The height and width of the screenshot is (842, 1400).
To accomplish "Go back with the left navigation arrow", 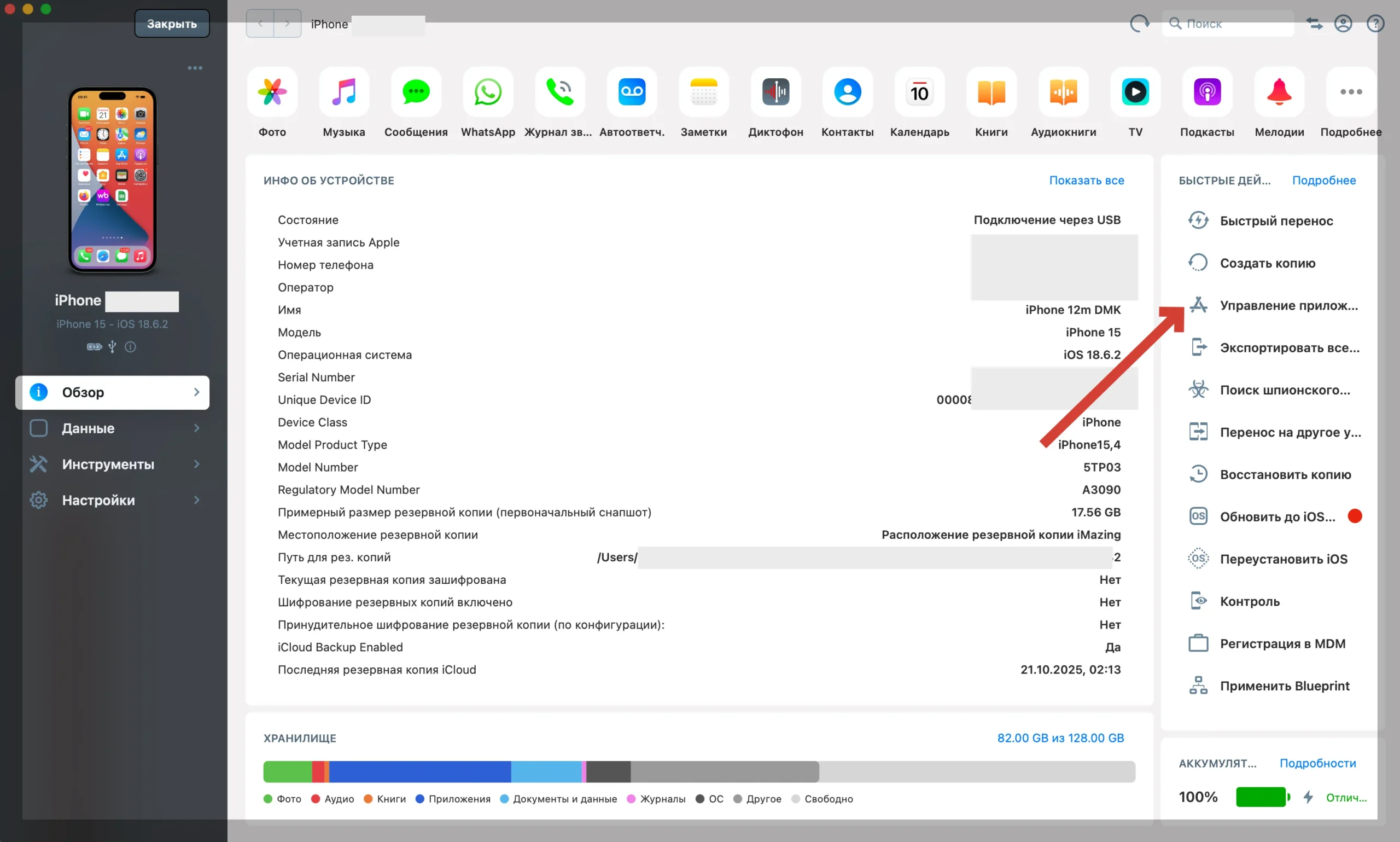I will pyautogui.click(x=260, y=24).
